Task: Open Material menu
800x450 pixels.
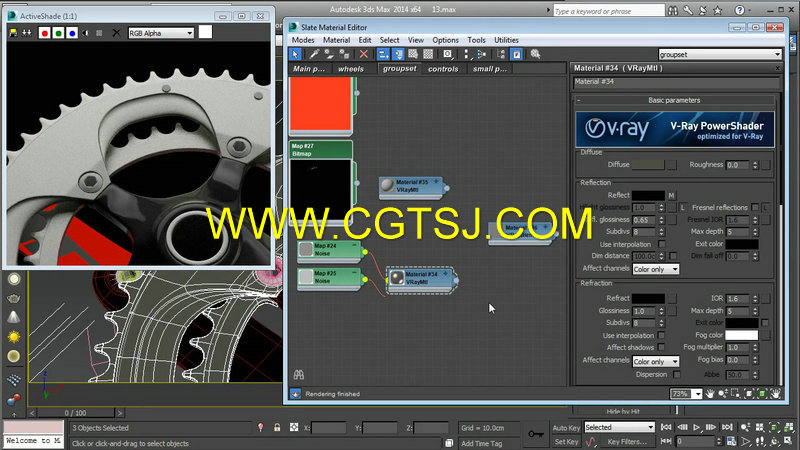Action: pyautogui.click(x=336, y=40)
